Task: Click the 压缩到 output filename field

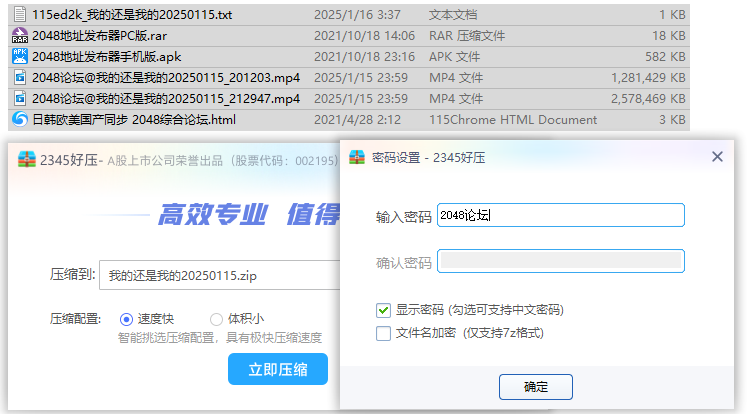Action: pyautogui.click(x=220, y=275)
